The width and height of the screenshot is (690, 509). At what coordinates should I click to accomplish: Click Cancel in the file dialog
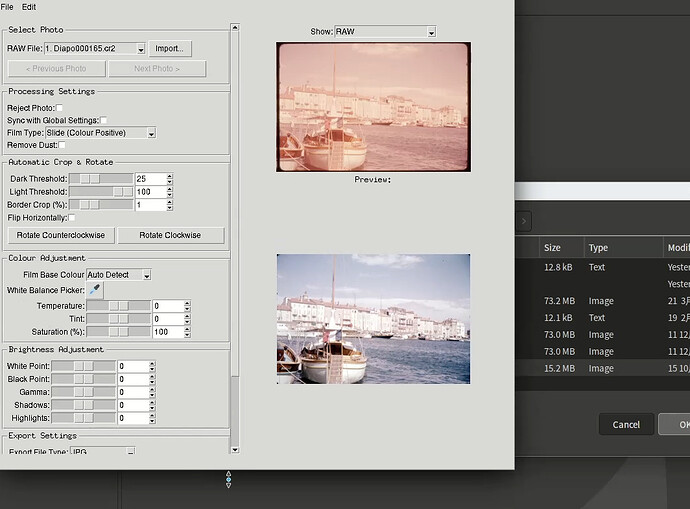click(x=626, y=424)
